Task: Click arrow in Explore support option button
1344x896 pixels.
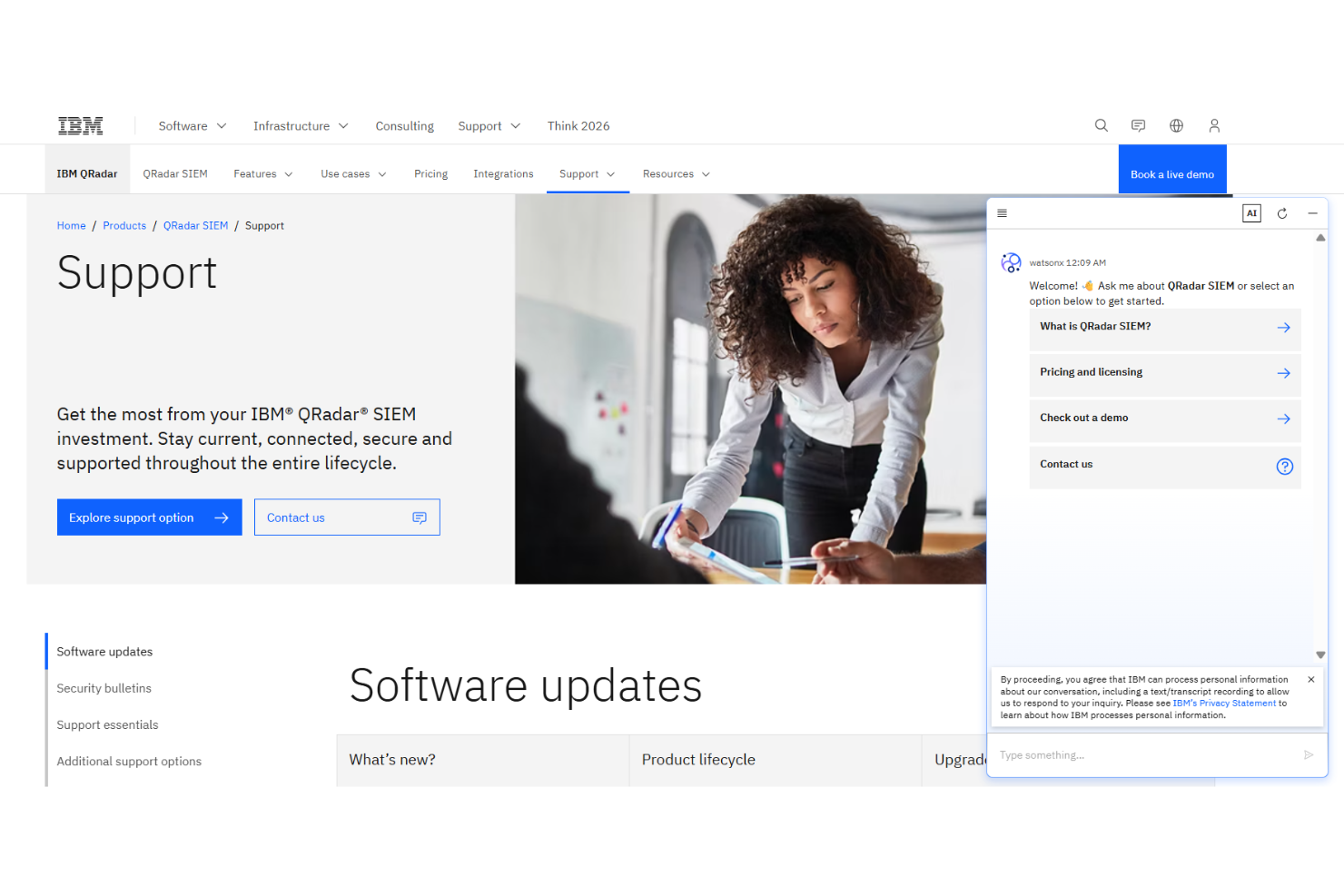Action: tap(222, 517)
